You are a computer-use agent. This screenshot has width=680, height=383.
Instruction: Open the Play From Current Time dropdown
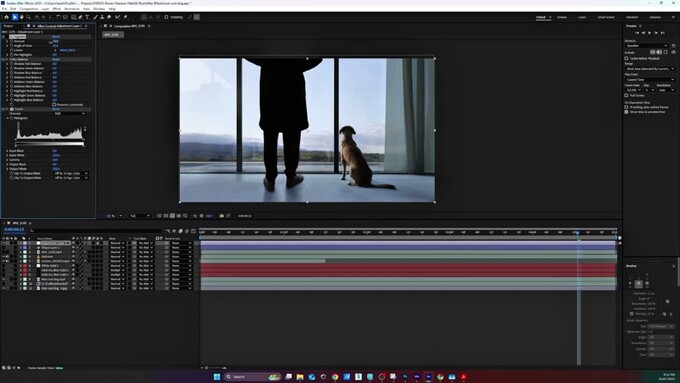coord(650,80)
